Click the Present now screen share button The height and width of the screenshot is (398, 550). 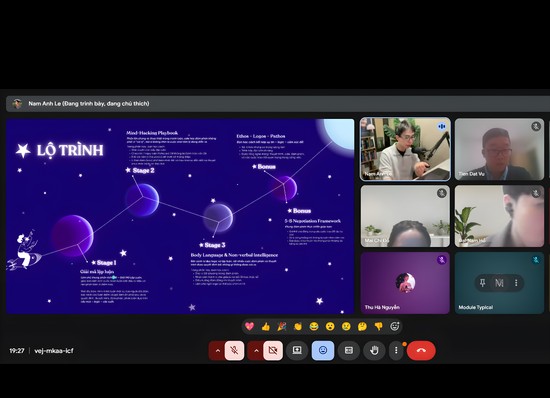coord(297,350)
